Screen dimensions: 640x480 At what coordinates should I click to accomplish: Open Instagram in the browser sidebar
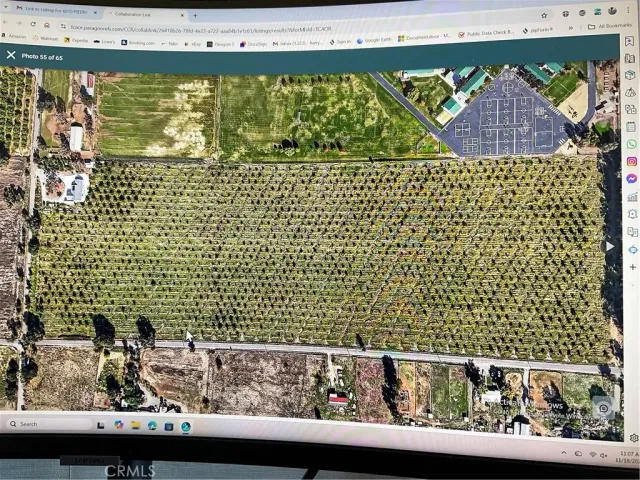(x=631, y=161)
